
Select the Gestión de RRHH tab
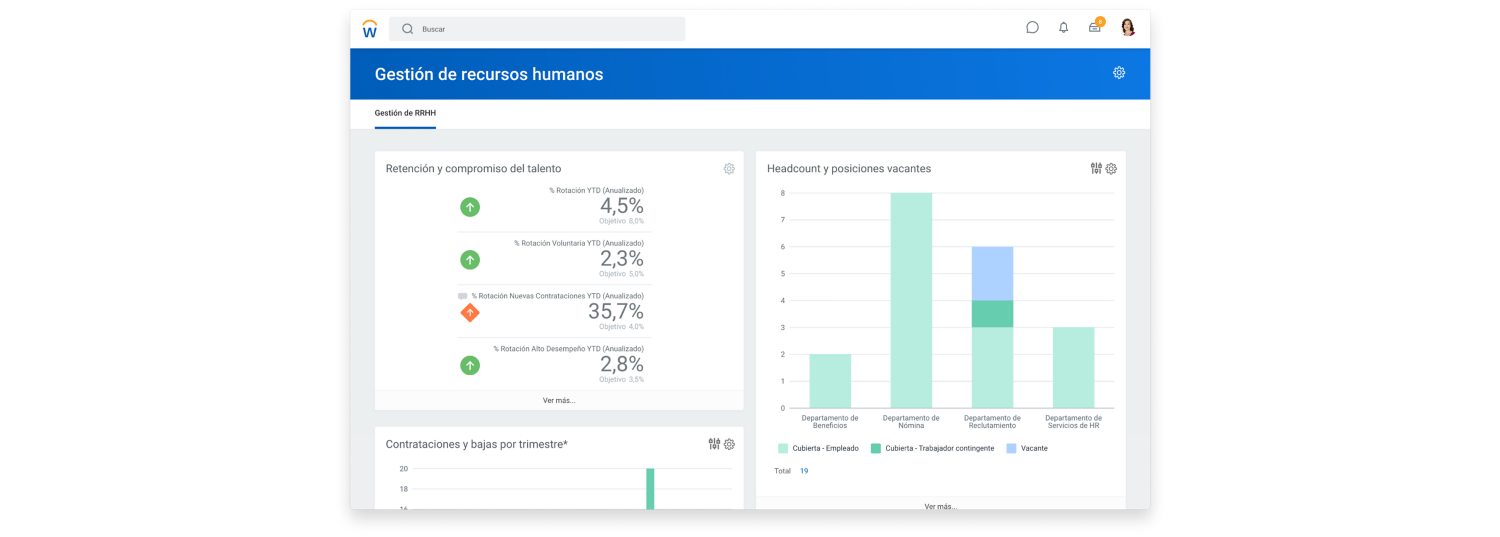(405, 114)
